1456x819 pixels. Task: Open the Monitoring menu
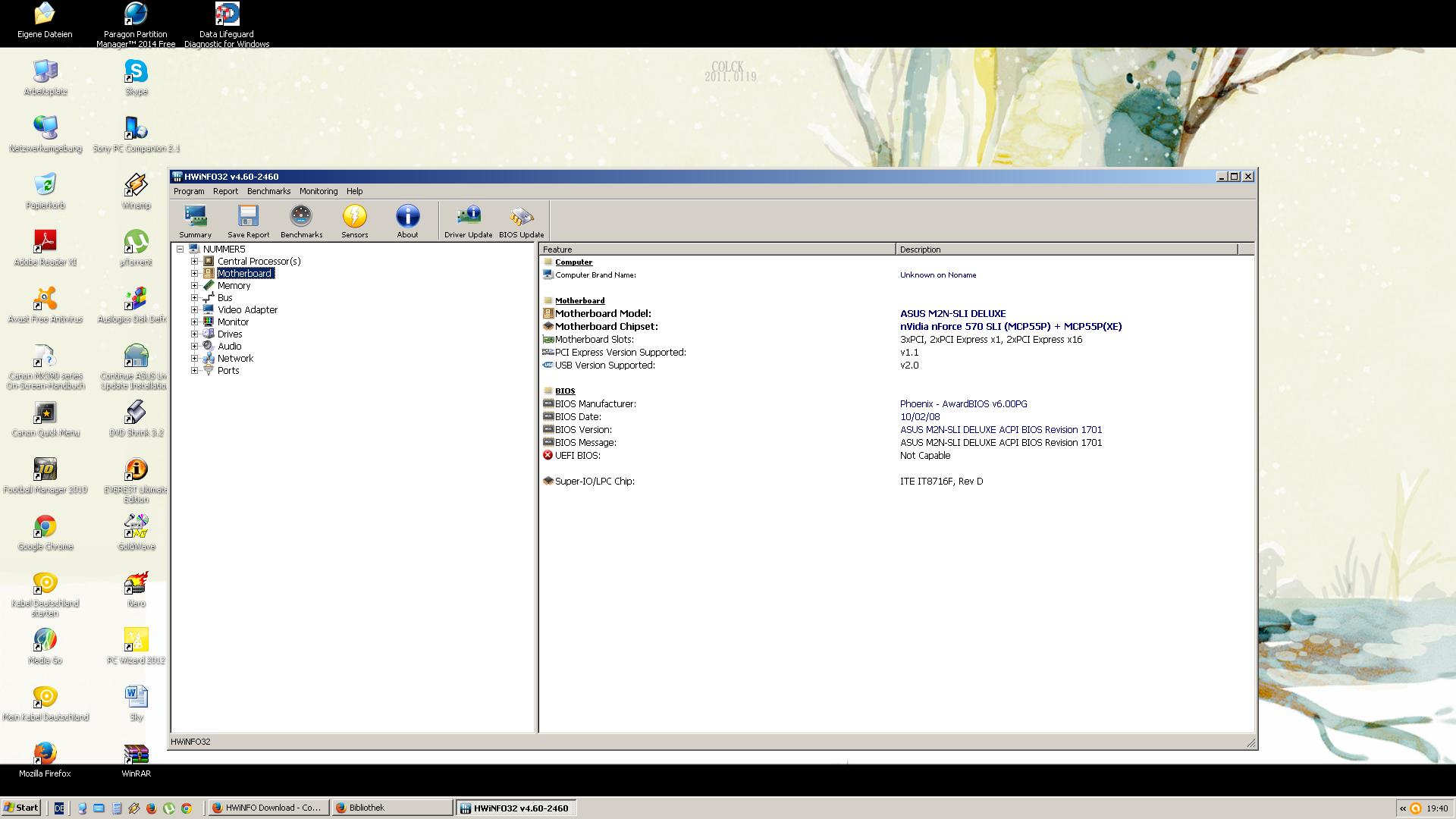[318, 191]
